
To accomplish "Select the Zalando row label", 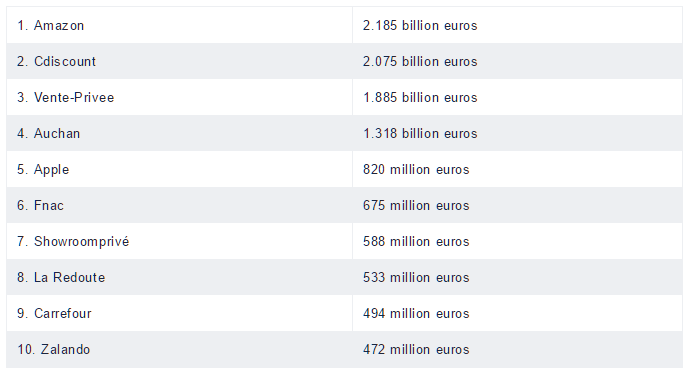I will 179,349.
